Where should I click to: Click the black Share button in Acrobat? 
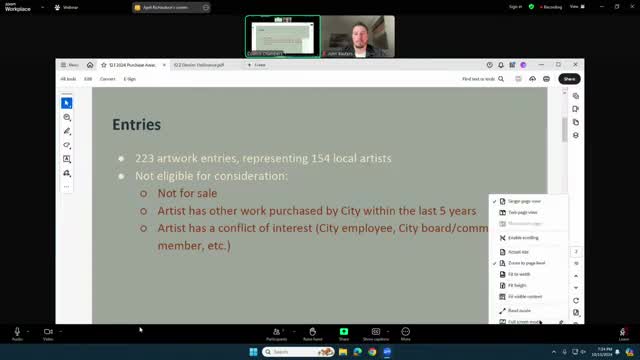(569, 79)
